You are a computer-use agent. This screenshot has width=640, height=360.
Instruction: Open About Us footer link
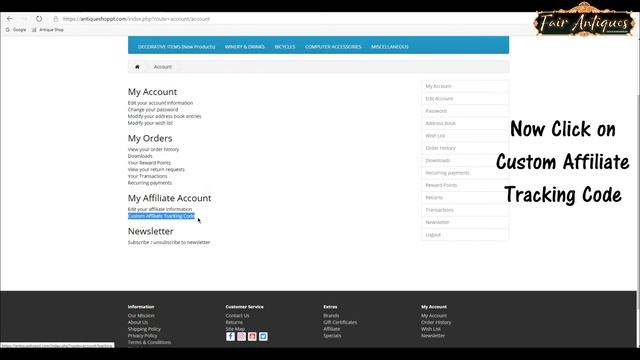138,322
